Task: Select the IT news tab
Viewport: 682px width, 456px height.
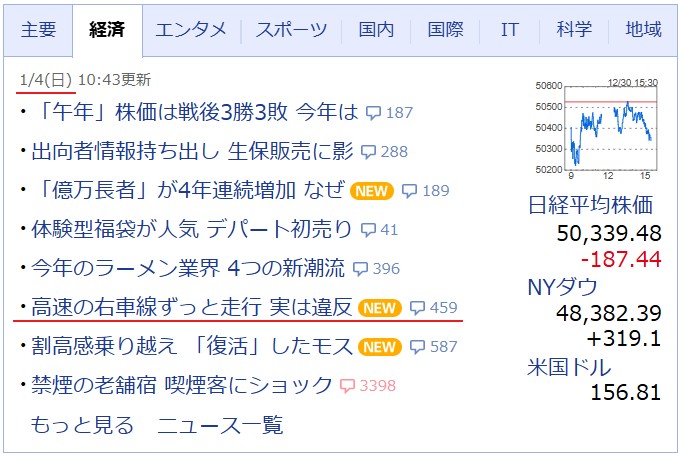Action: pos(510,29)
